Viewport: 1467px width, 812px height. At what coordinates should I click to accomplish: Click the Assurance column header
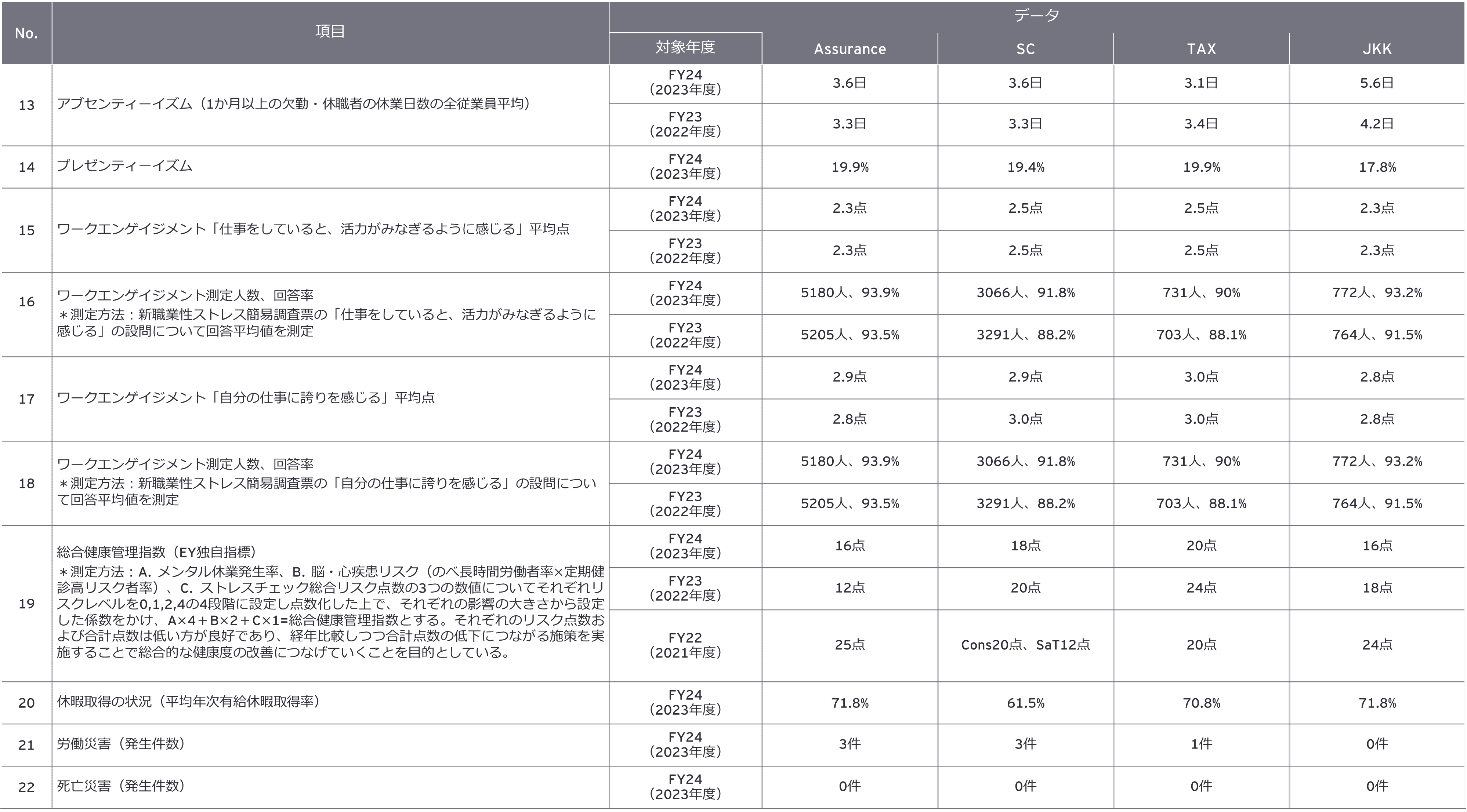849,49
